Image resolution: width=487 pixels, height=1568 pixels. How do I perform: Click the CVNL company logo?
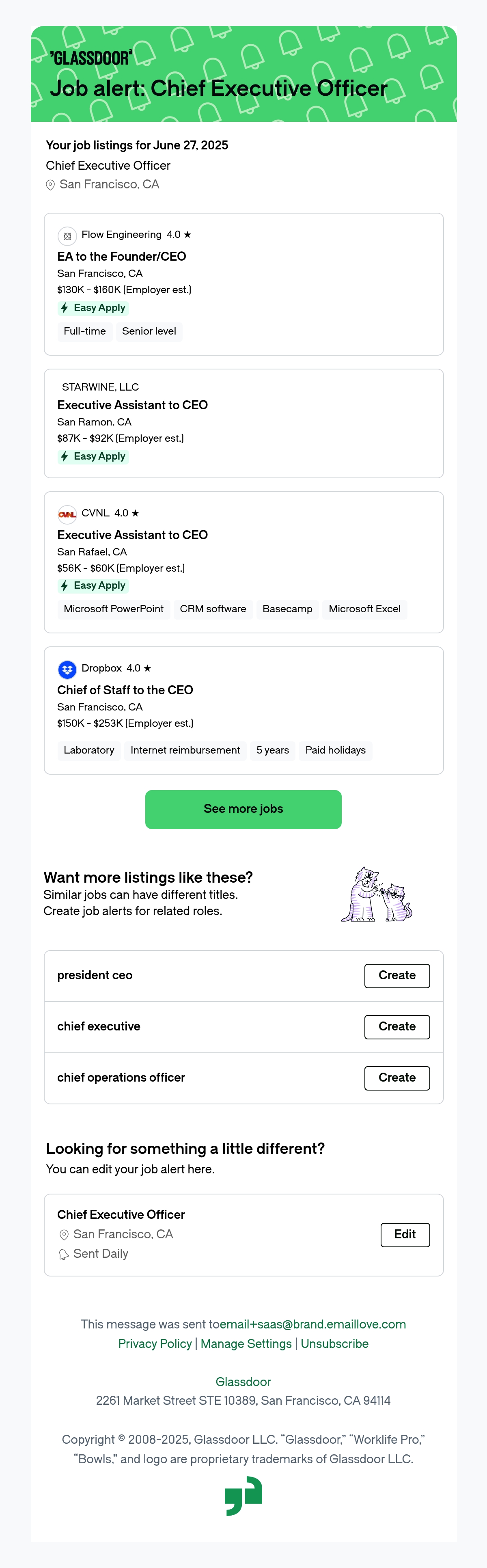(67, 514)
